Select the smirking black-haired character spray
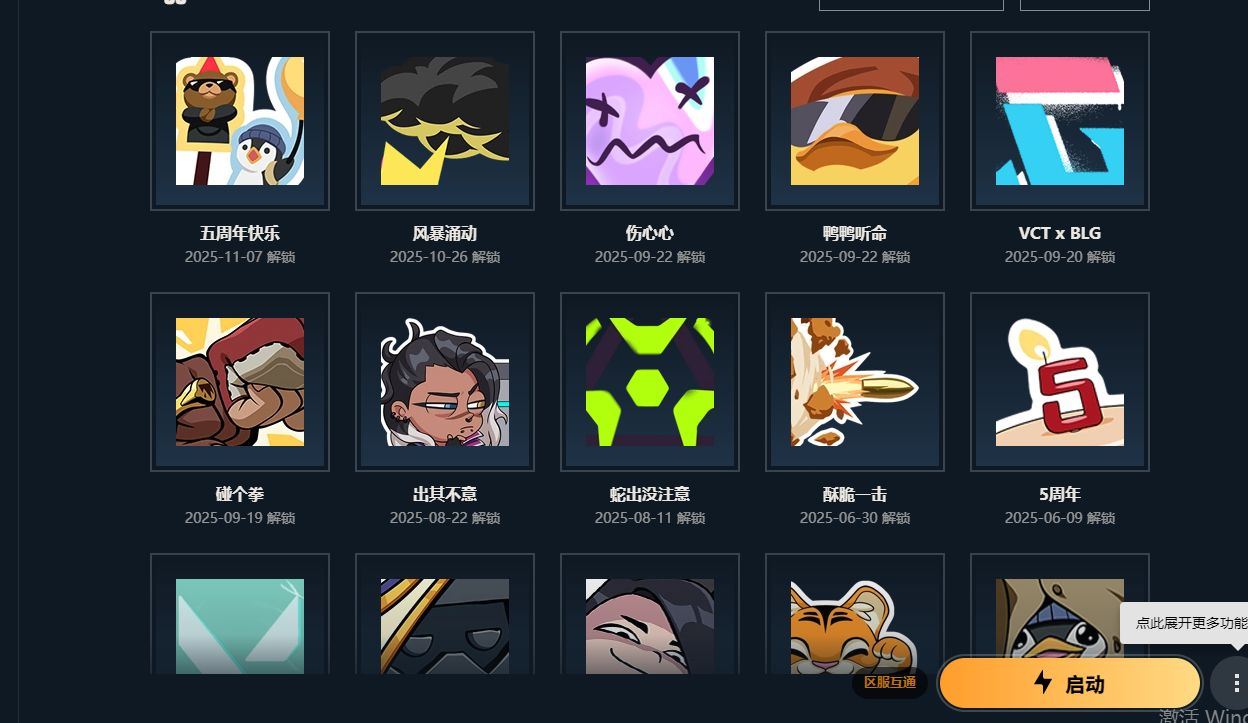This screenshot has height=723, width=1248. tap(650, 614)
